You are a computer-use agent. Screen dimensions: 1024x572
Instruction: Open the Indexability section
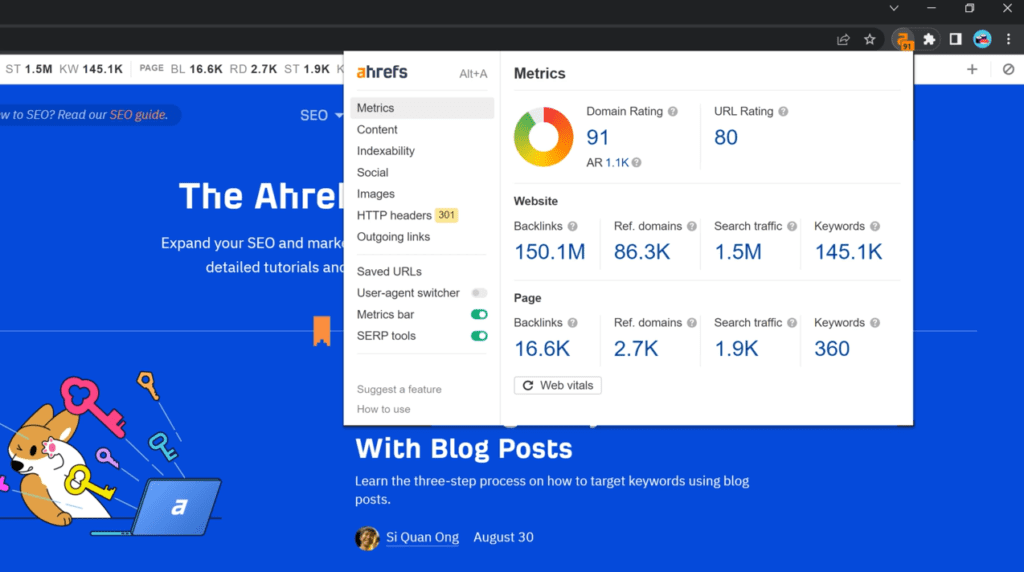(385, 151)
